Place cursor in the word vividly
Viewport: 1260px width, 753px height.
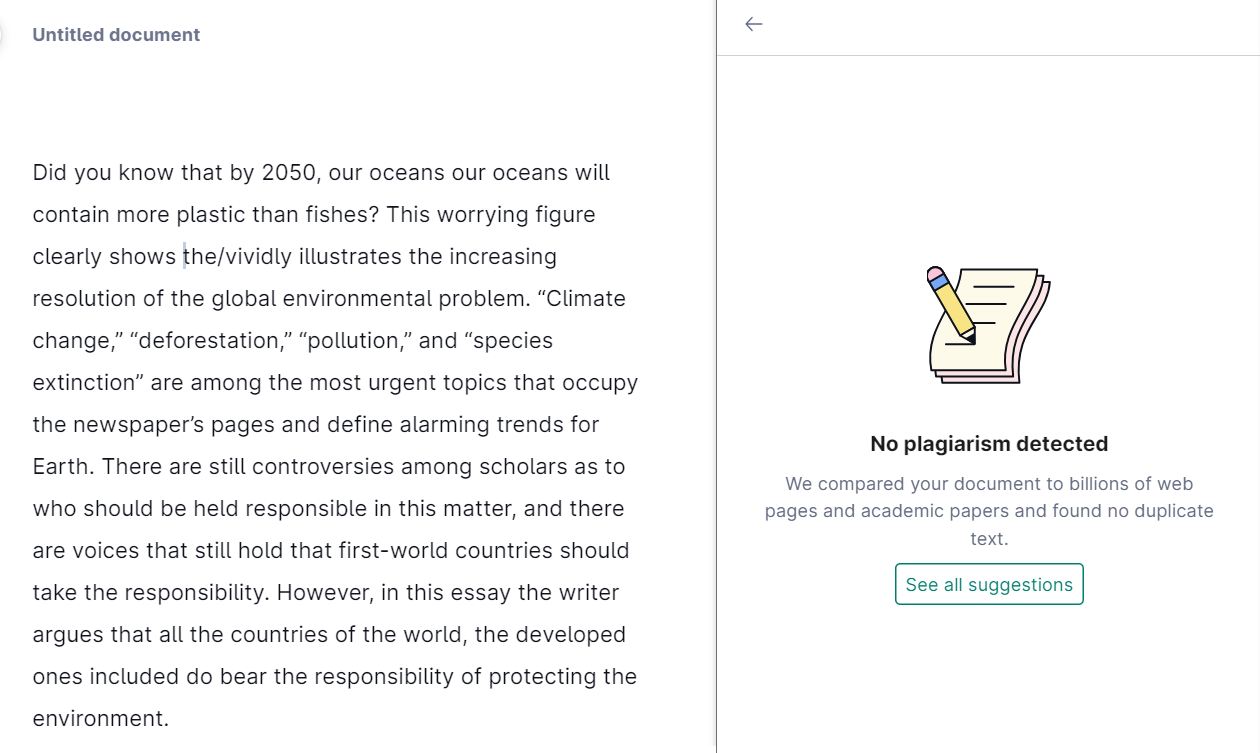coord(258,257)
